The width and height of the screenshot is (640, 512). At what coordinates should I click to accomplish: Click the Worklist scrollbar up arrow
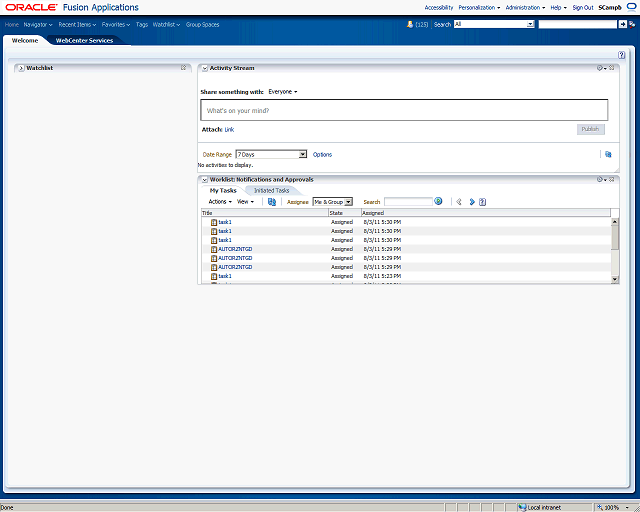(615, 221)
